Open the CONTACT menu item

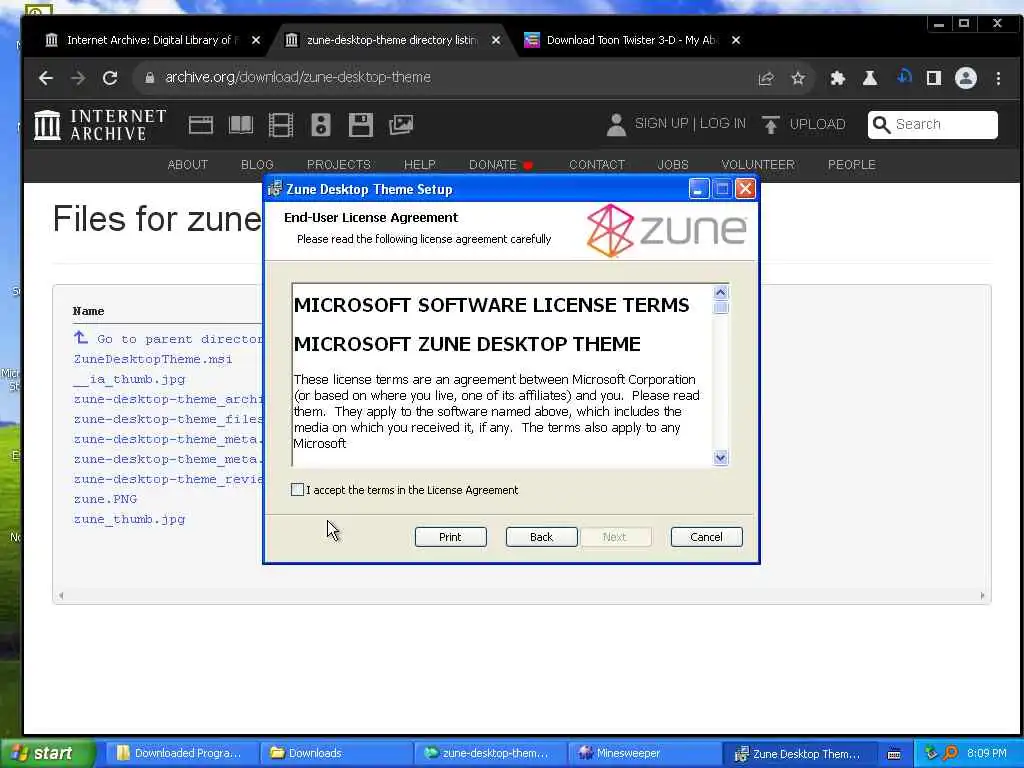coord(596,165)
